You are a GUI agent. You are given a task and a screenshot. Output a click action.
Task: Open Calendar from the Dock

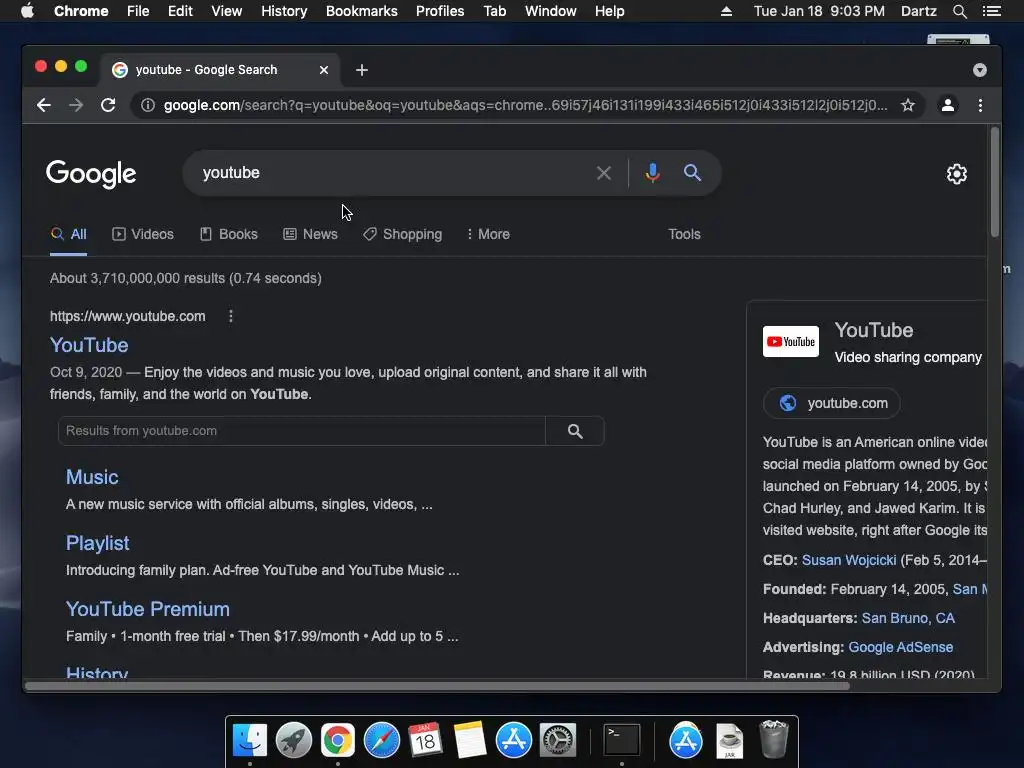click(425, 741)
